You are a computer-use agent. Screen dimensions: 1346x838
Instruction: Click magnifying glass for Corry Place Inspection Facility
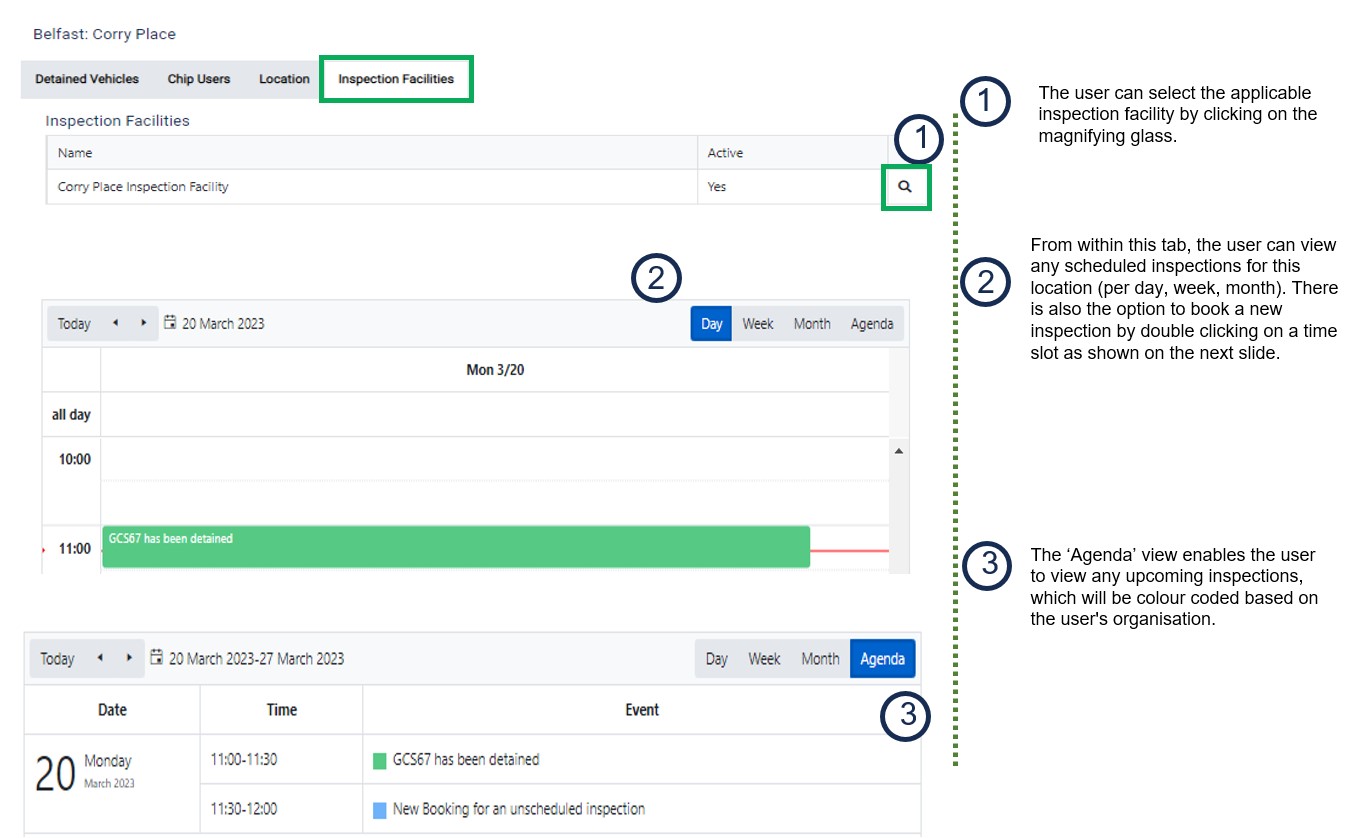[905, 187]
